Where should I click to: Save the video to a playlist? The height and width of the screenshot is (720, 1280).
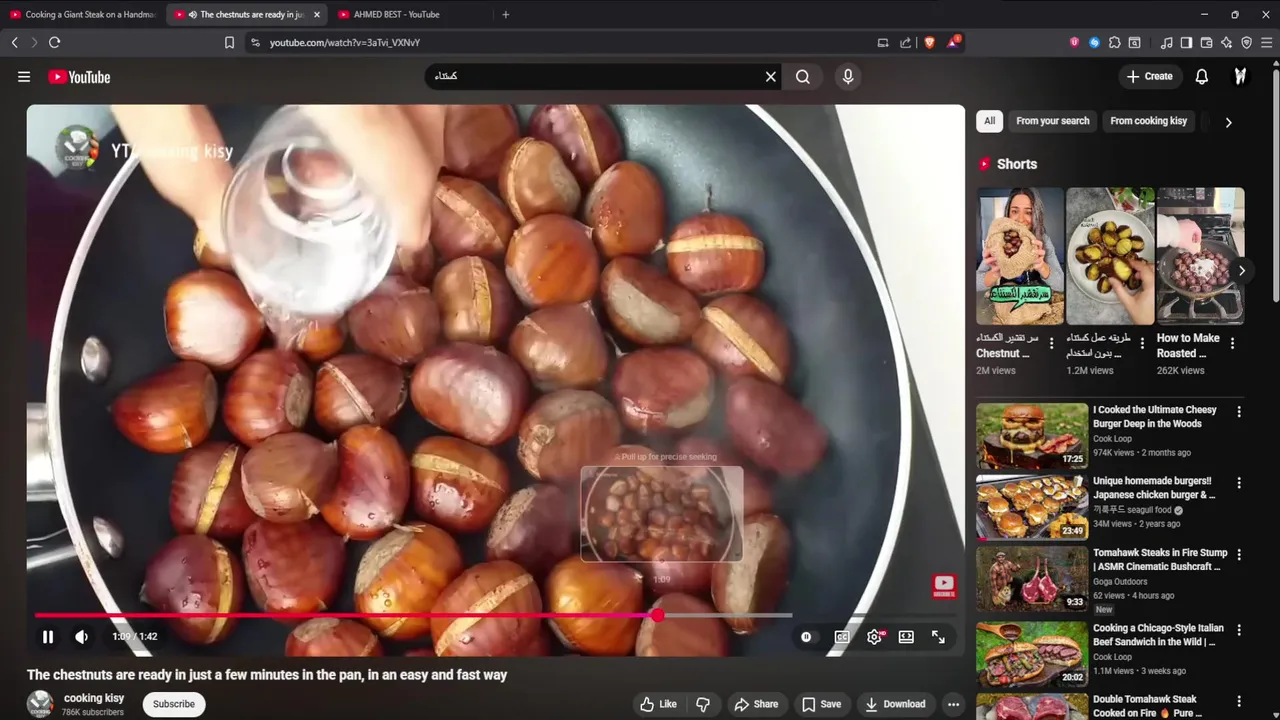pos(821,704)
